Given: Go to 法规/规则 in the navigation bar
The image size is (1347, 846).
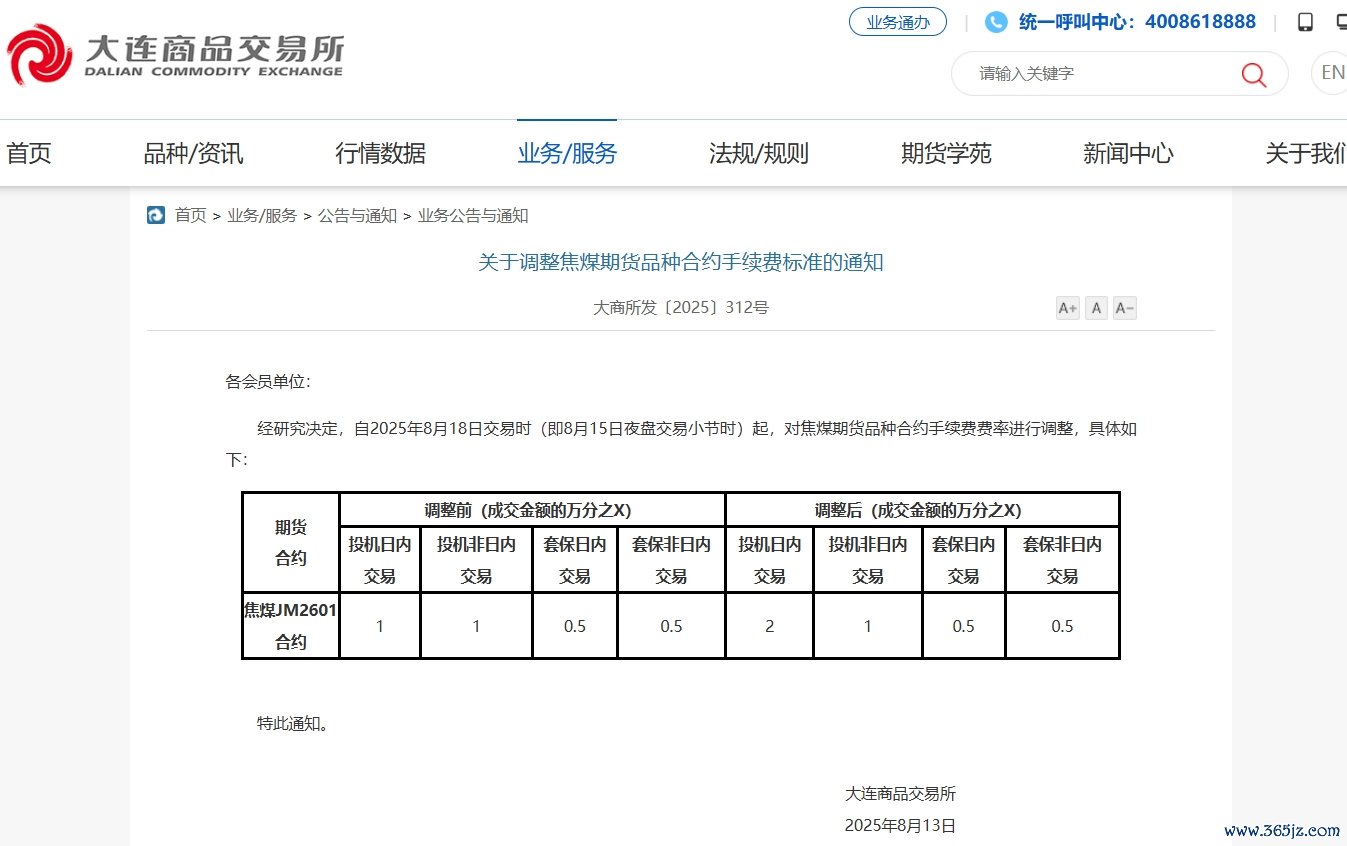Looking at the screenshot, I should tap(758, 153).
